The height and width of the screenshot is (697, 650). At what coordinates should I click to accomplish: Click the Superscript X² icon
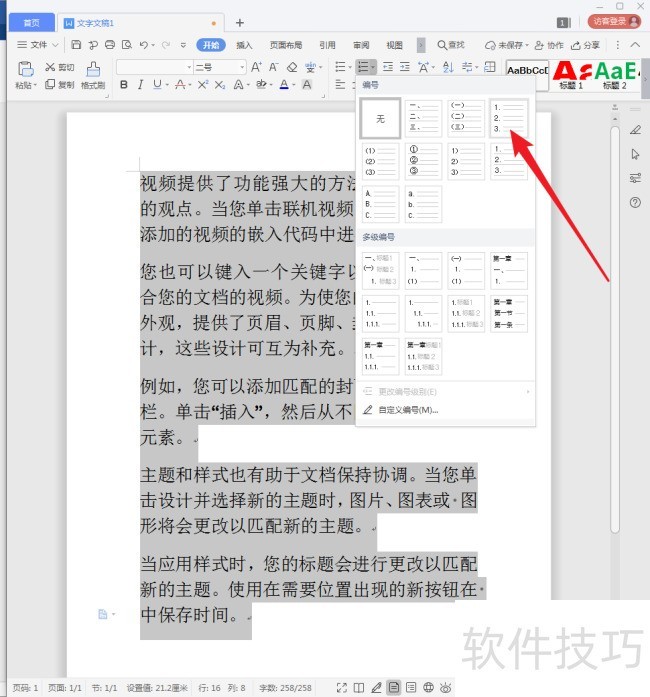pyautogui.click(x=203, y=84)
